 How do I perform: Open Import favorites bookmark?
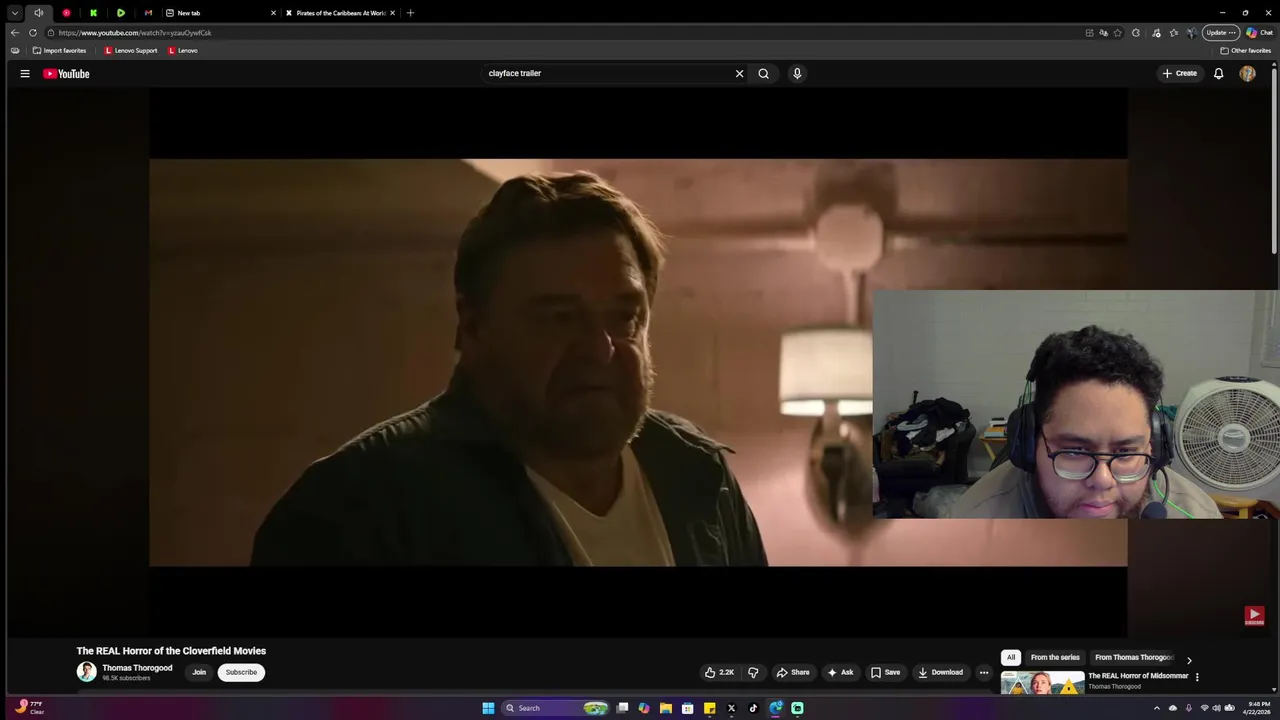coord(59,50)
